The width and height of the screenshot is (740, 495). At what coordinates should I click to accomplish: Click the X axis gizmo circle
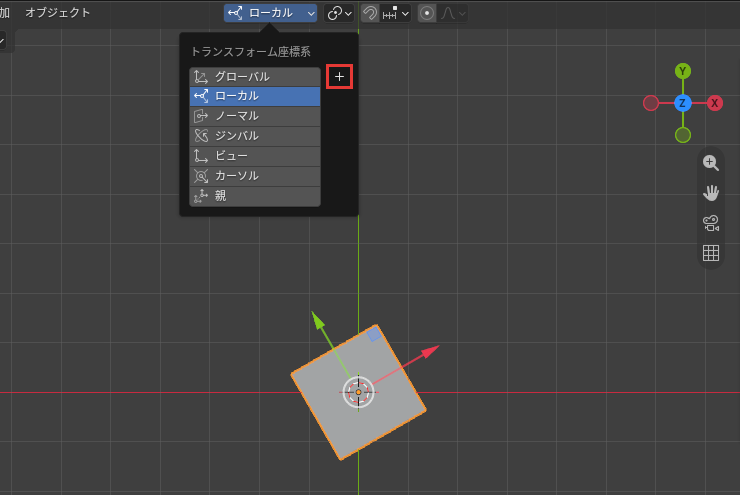click(715, 103)
